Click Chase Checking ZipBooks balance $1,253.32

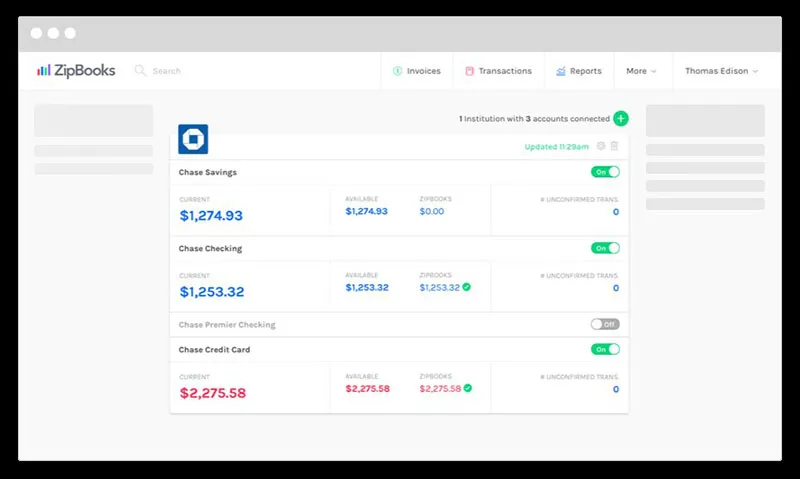(439, 287)
